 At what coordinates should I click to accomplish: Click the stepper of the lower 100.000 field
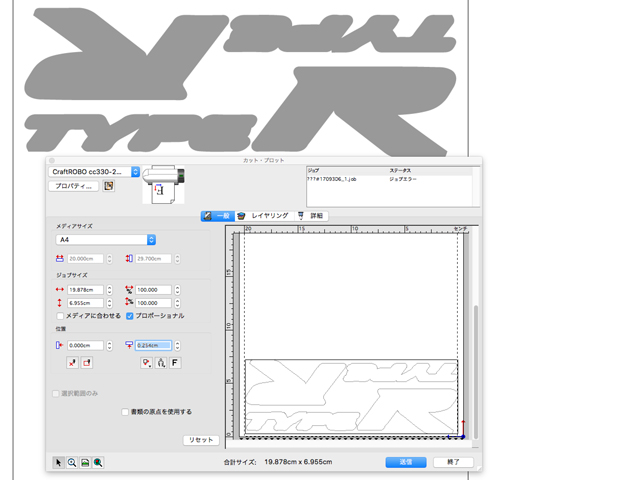click(x=178, y=303)
